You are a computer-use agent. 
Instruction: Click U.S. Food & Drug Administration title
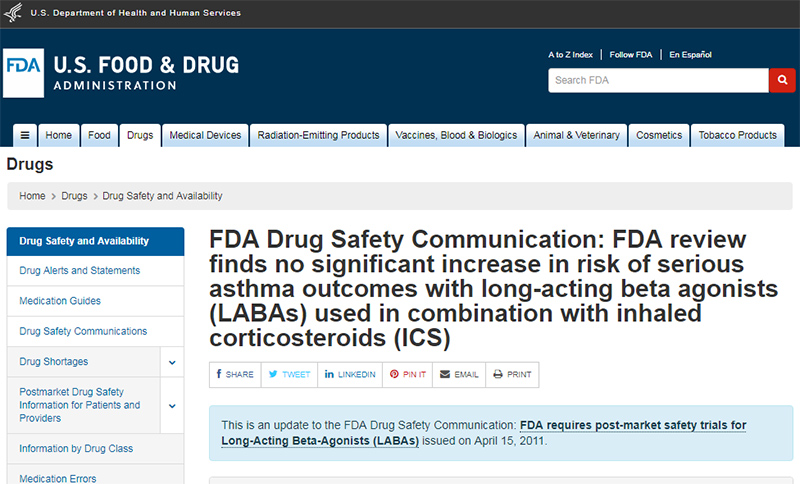[146, 72]
